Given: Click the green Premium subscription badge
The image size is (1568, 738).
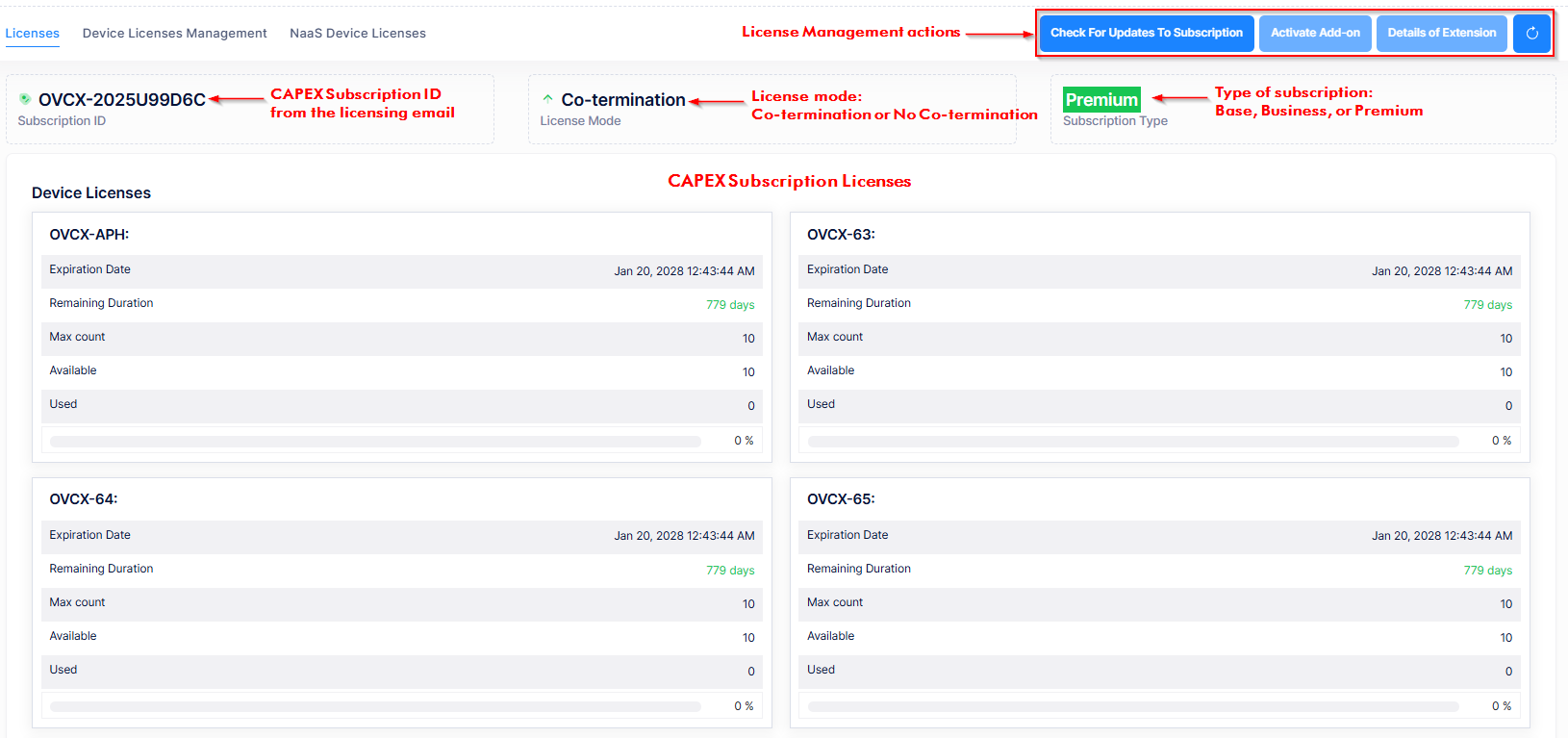Looking at the screenshot, I should (x=1101, y=100).
